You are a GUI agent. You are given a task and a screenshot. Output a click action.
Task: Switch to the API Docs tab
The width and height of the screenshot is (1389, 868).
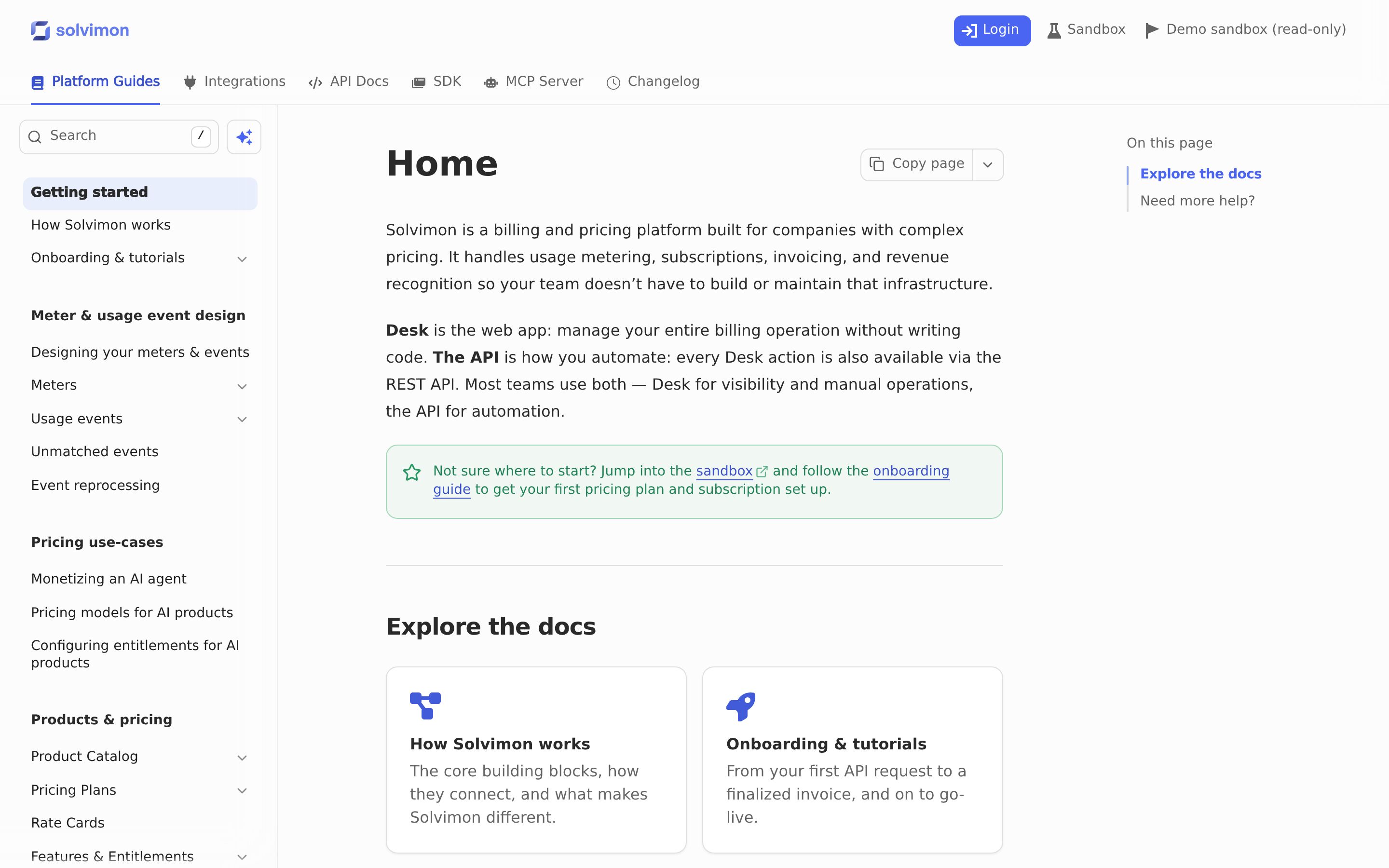tap(348, 81)
